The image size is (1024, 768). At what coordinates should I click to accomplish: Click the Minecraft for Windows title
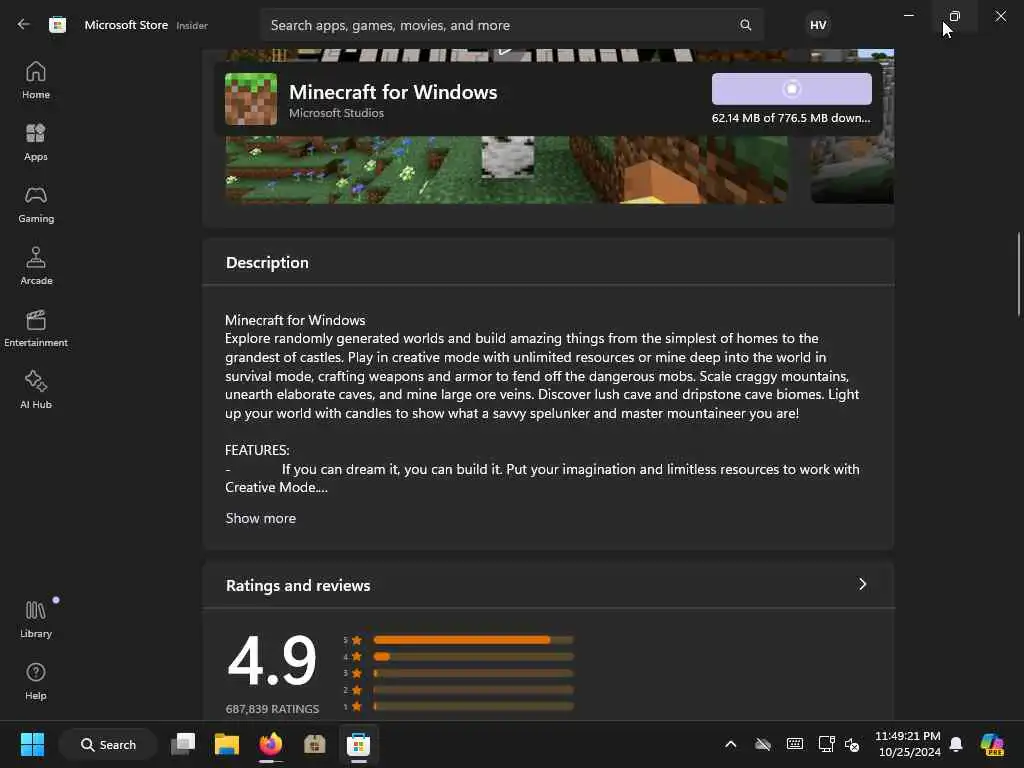(x=393, y=92)
